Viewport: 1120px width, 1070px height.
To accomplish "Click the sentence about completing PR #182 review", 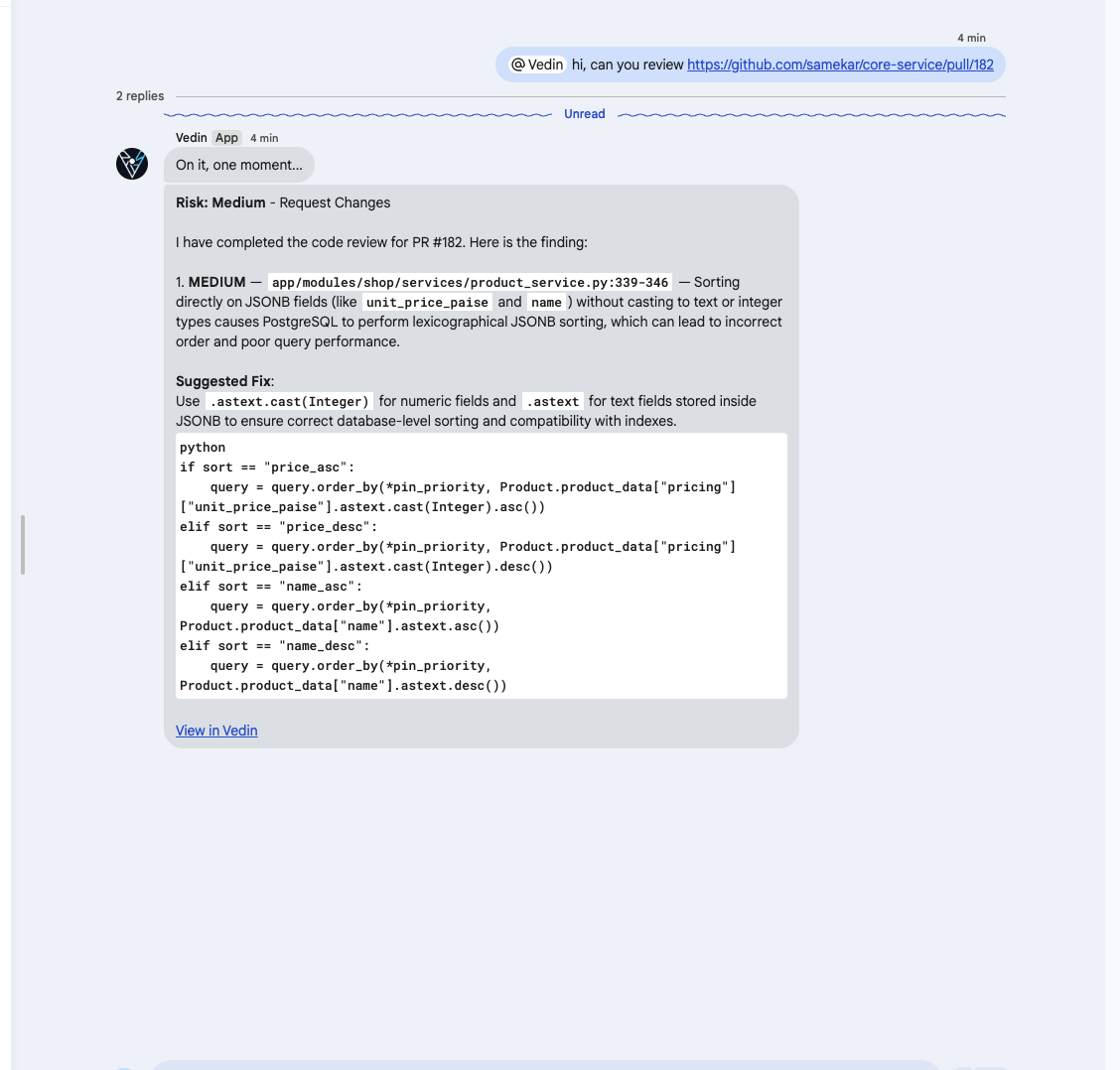I will (x=381, y=243).
